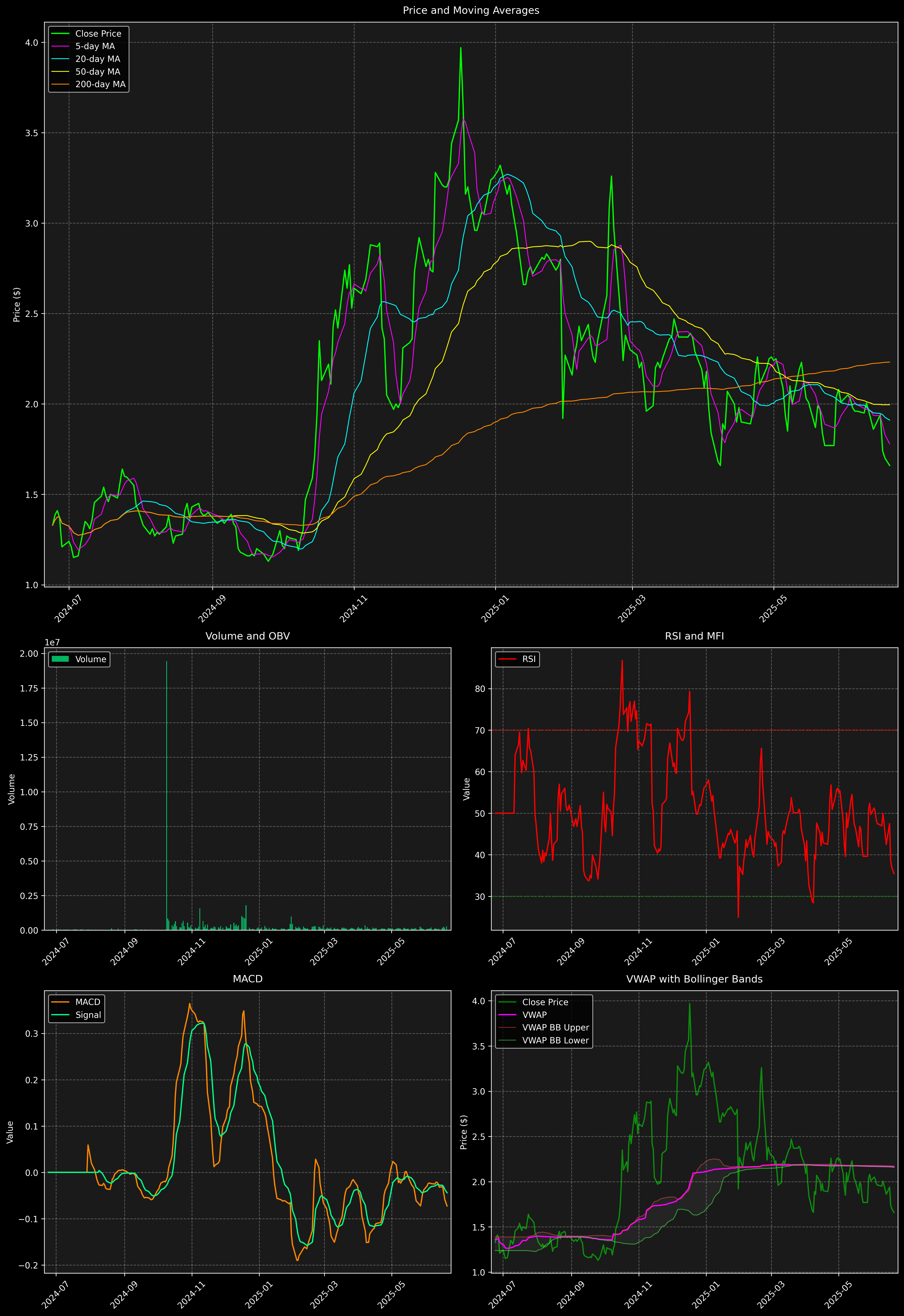Image resolution: width=904 pixels, height=1316 pixels.
Task: Click '4.0' tick on top price axis
Action: pyautogui.click(x=32, y=42)
